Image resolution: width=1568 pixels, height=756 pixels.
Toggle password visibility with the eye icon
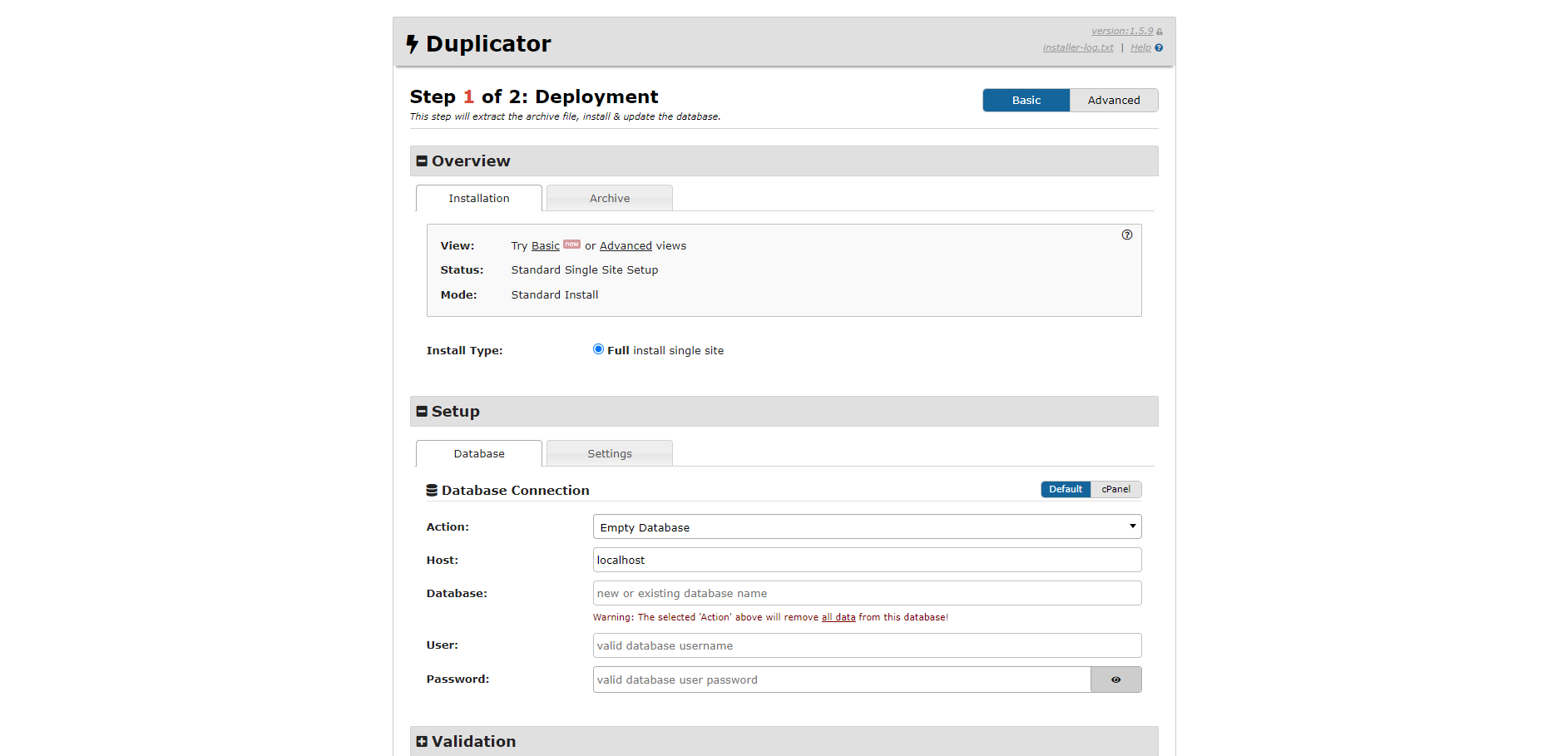(x=1115, y=679)
